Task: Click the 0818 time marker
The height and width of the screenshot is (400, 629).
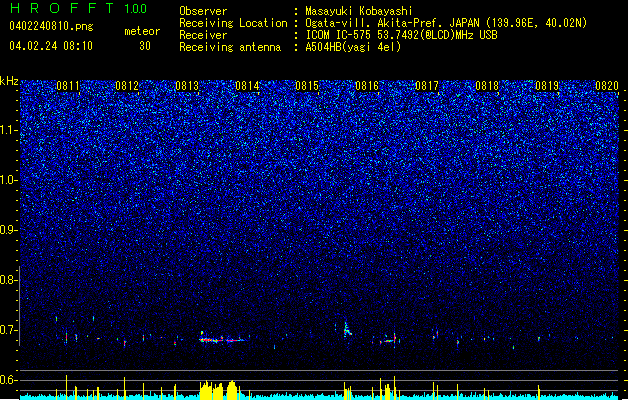Action: pyautogui.click(x=487, y=86)
